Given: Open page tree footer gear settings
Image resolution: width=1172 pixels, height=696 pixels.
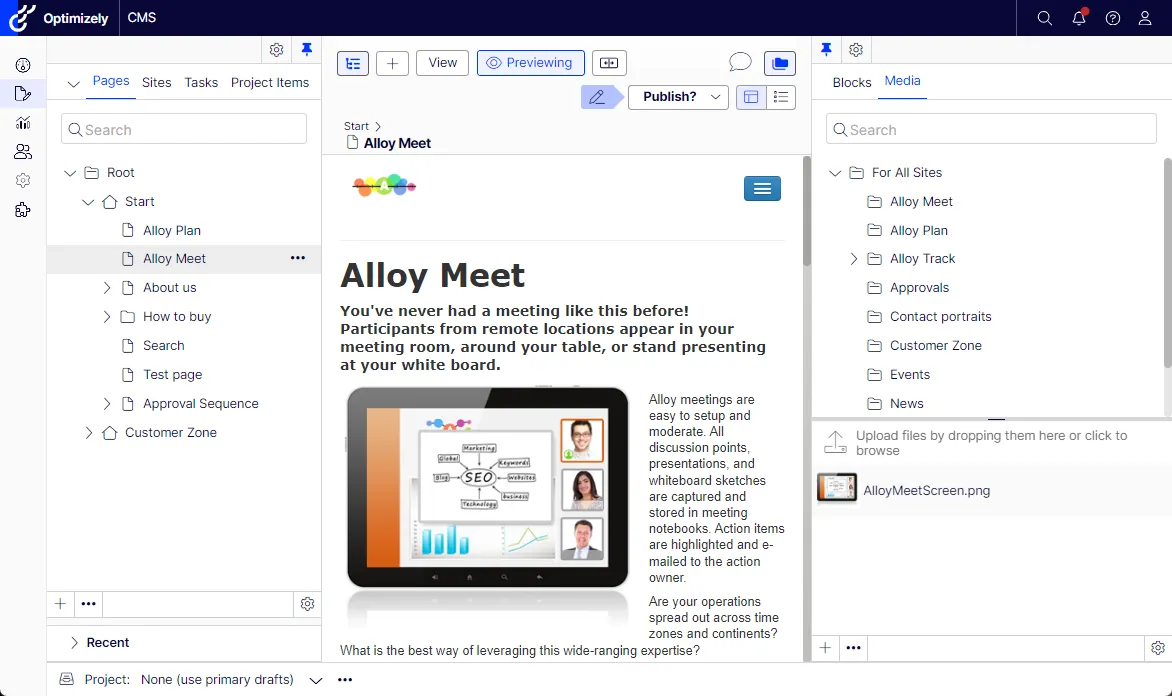Looking at the screenshot, I should pyautogui.click(x=307, y=603).
